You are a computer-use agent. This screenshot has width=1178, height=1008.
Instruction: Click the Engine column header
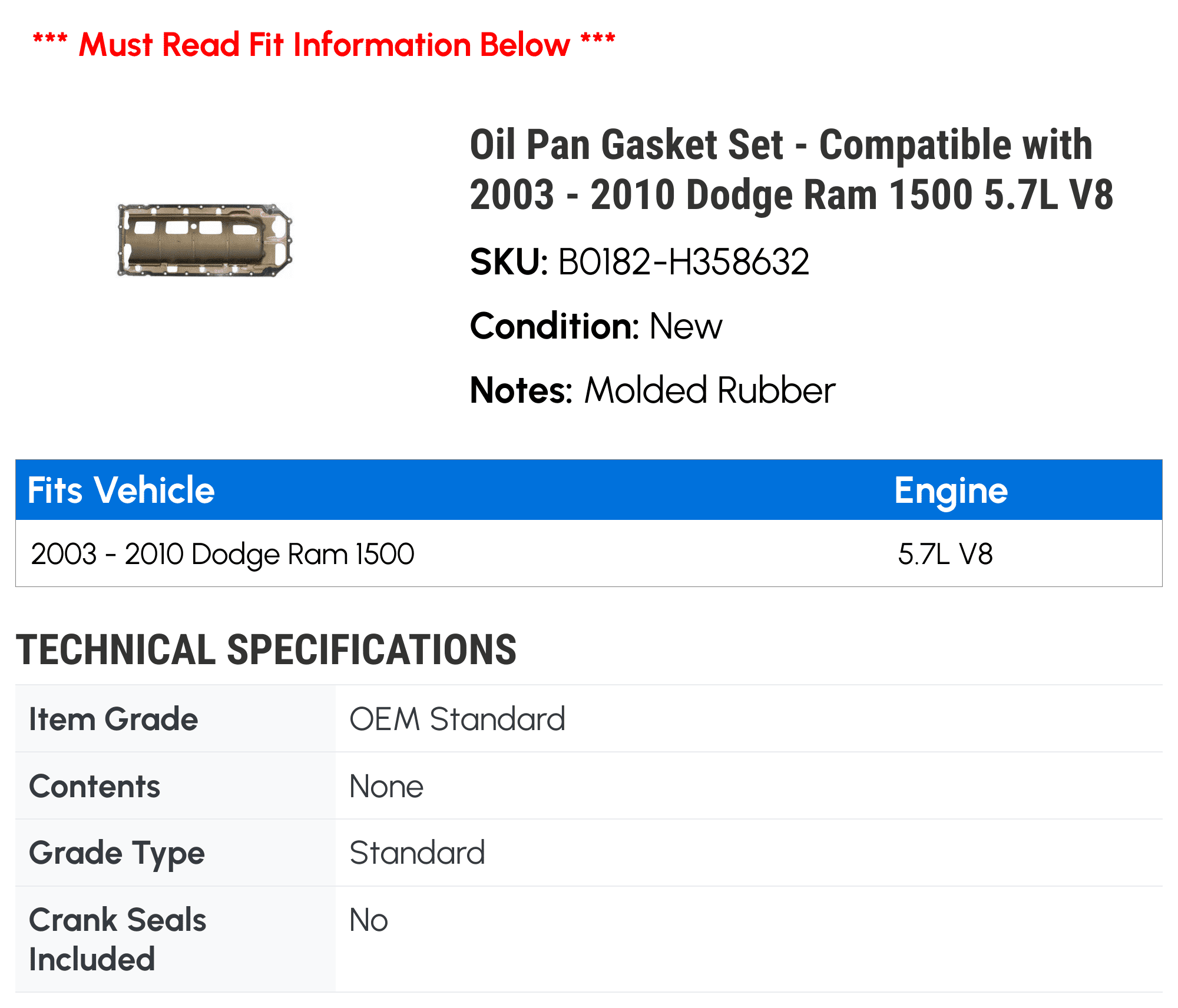[x=951, y=490]
